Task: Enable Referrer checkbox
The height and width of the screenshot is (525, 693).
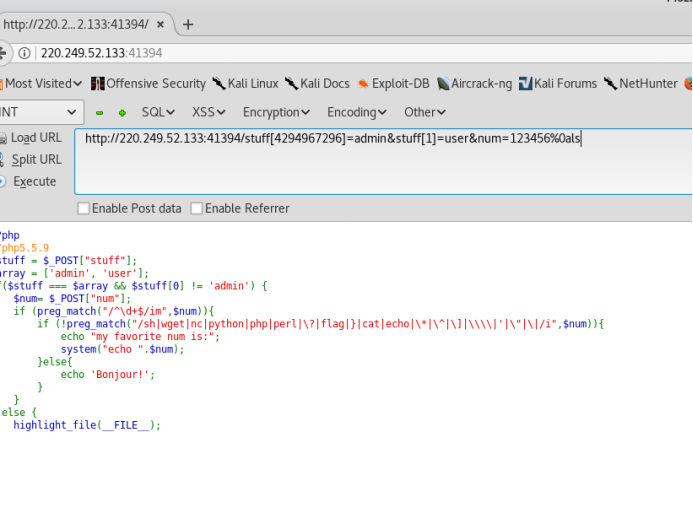Action: point(197,208)
